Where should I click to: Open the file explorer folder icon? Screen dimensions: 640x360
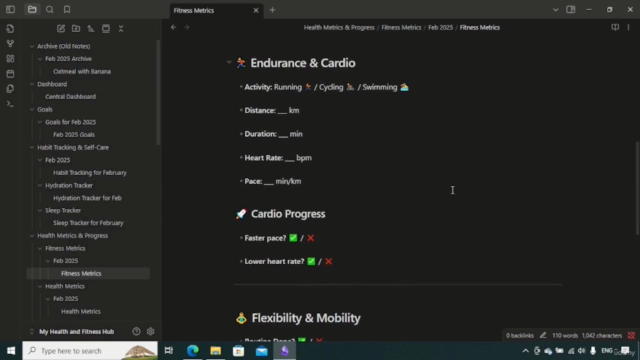click(x=32, y=9)
